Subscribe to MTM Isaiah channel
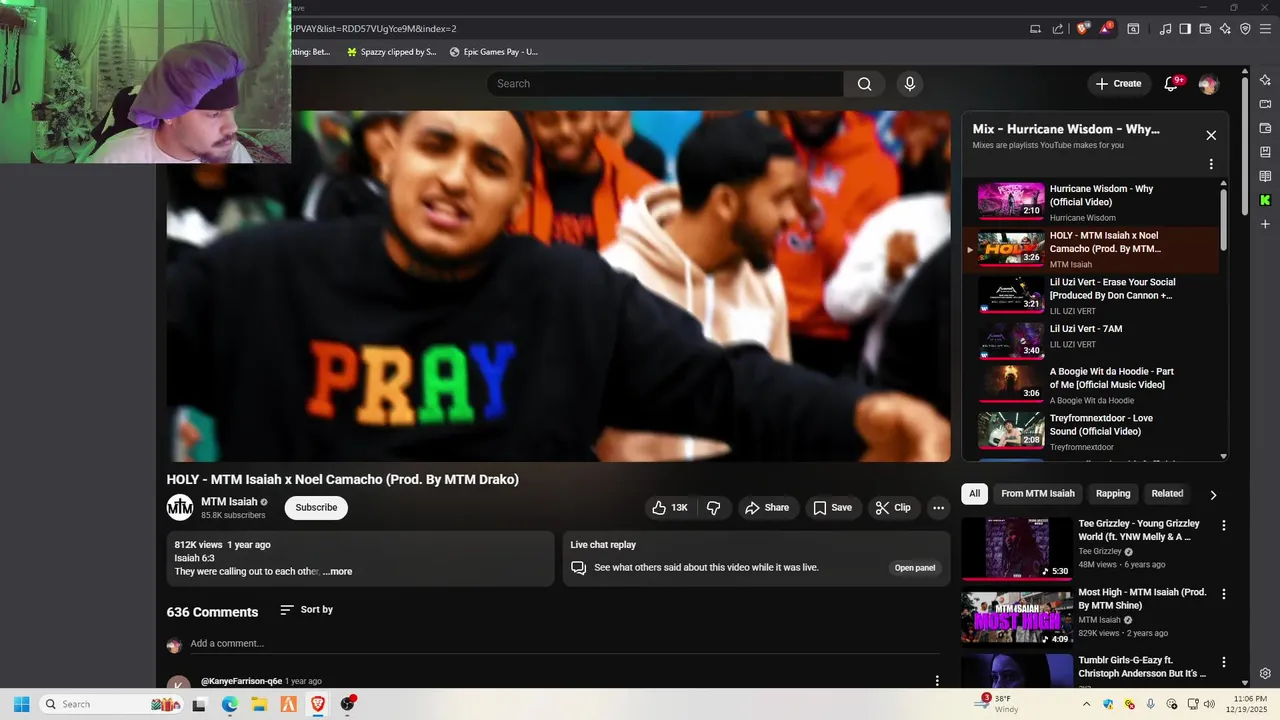The width and height of the screenshot is (1280, 720). pyautogui.click(x=316, y=508)
